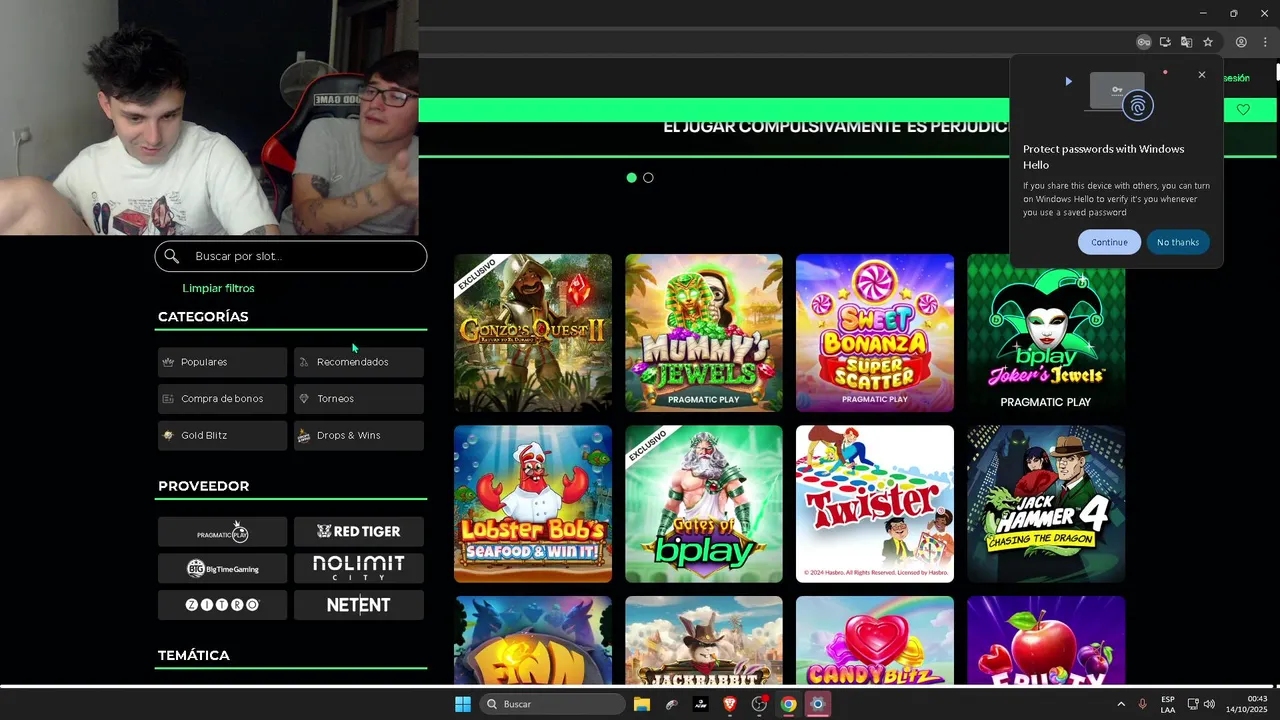Screen dimensions: 1280x720
Task: Click the Buscar por slot search field
Action: click(291, 256)
